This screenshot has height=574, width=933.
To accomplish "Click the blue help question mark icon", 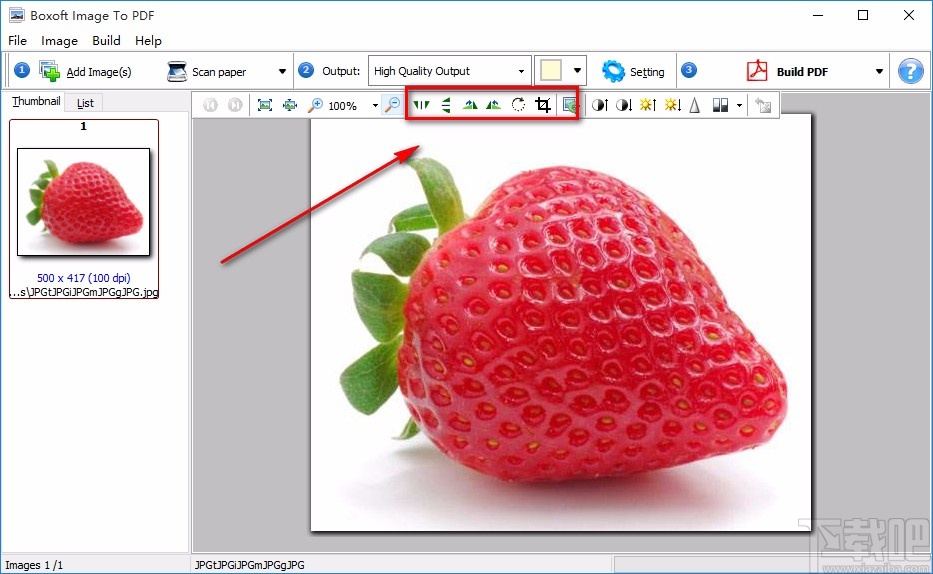I will (x=910, y=71).
